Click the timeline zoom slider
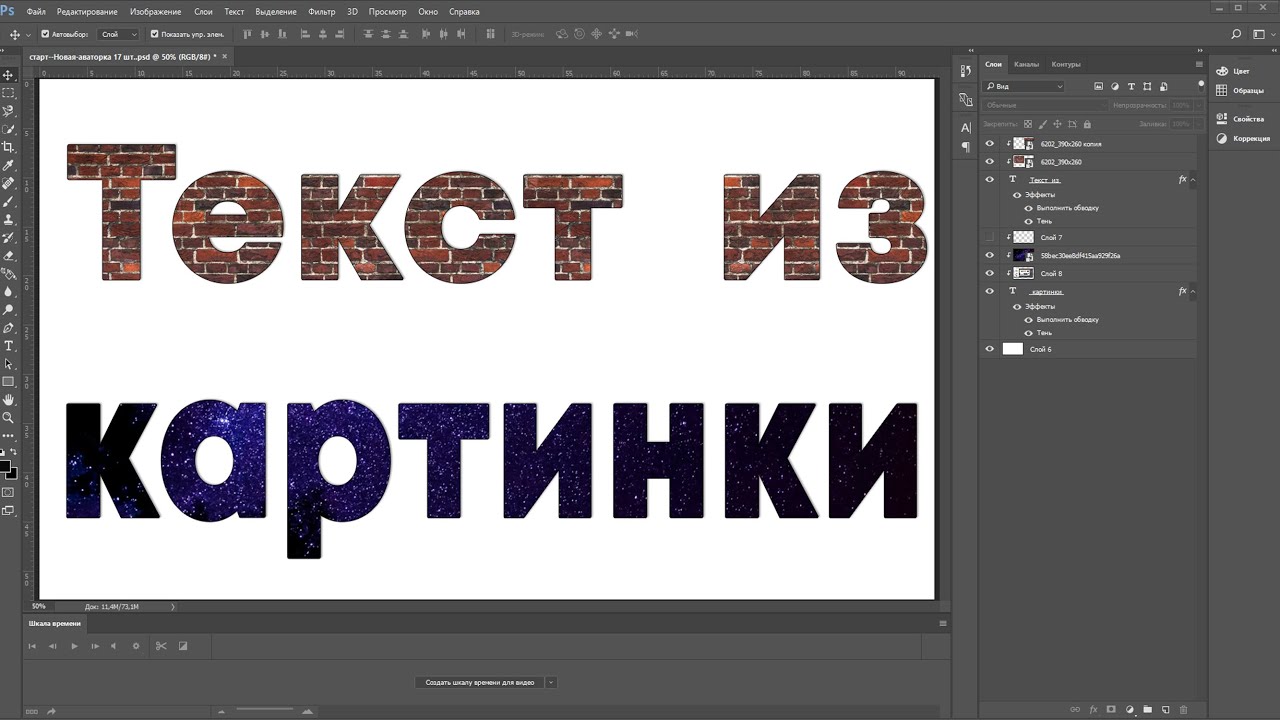The image size is (1280, 720). [x=265, y=711]
